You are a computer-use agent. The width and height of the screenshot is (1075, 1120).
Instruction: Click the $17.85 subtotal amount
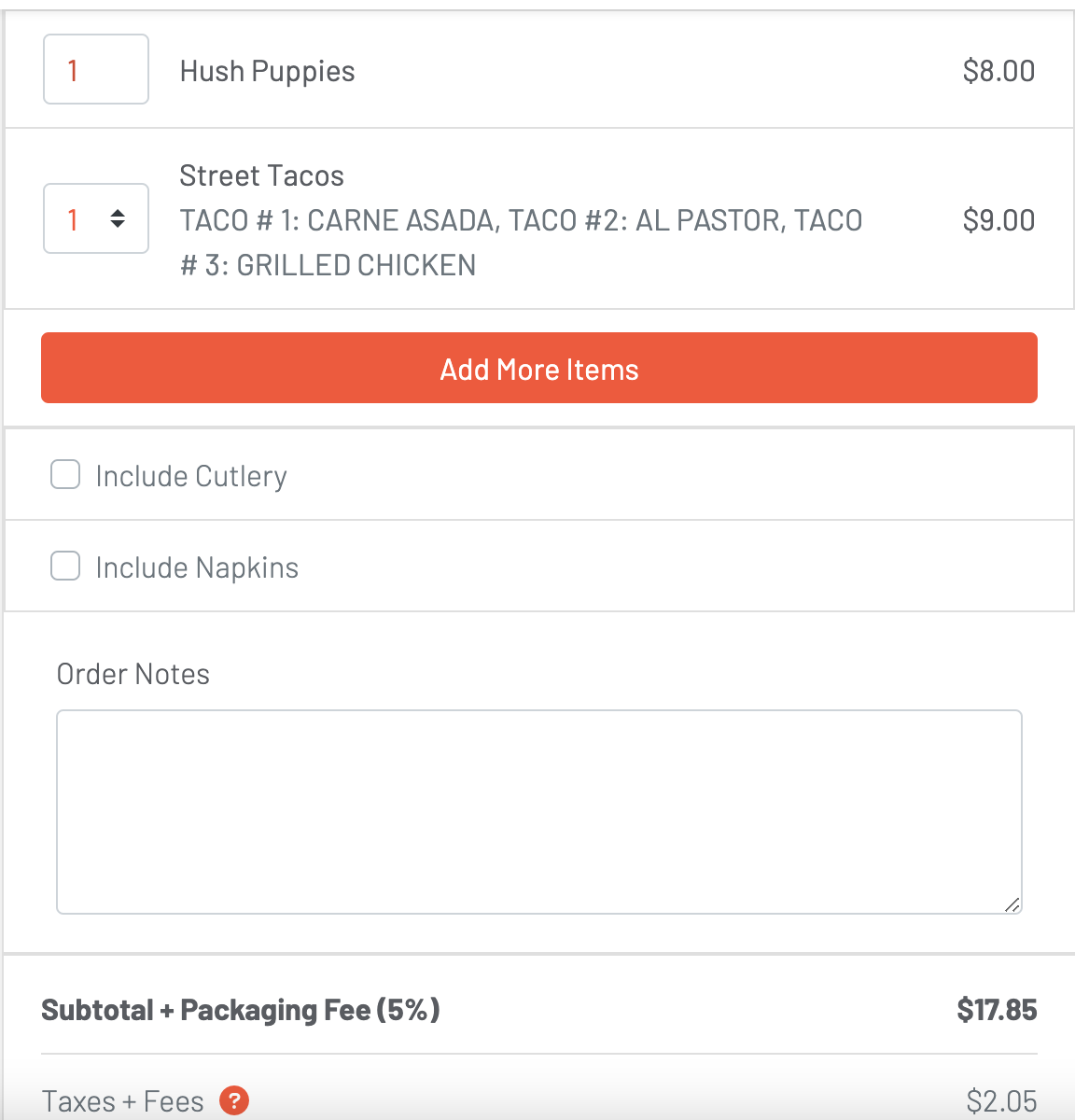click(997, 1010)
